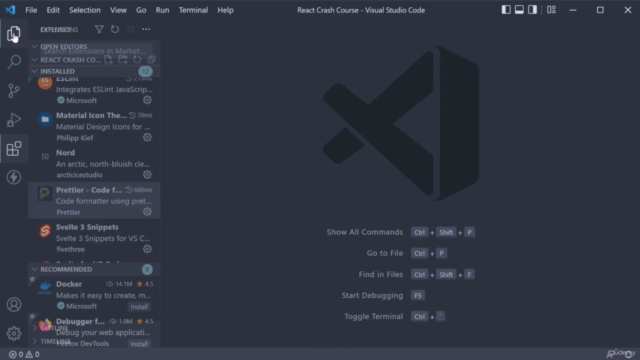
Task: Click the VS Code logo in title bar
Action: [x=11, y=10]
